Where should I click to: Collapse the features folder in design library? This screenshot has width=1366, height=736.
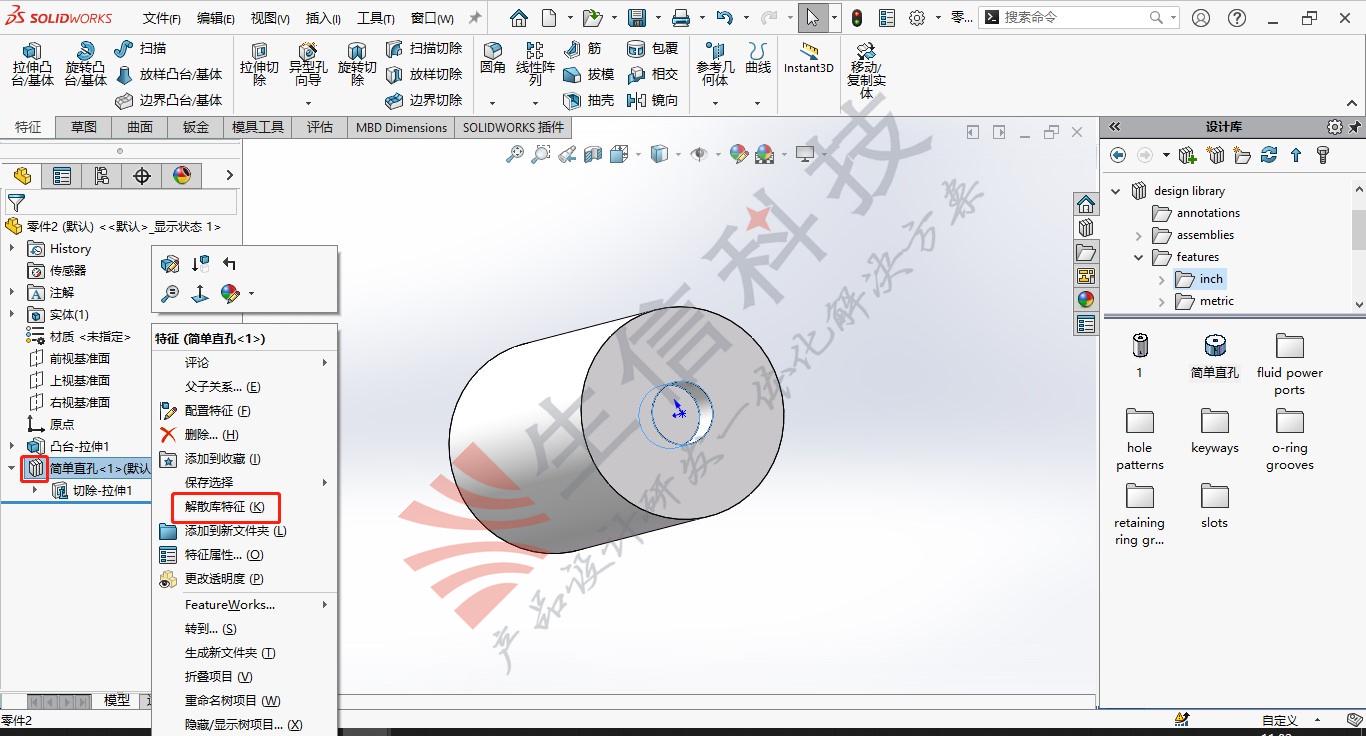coord(1138,257)
